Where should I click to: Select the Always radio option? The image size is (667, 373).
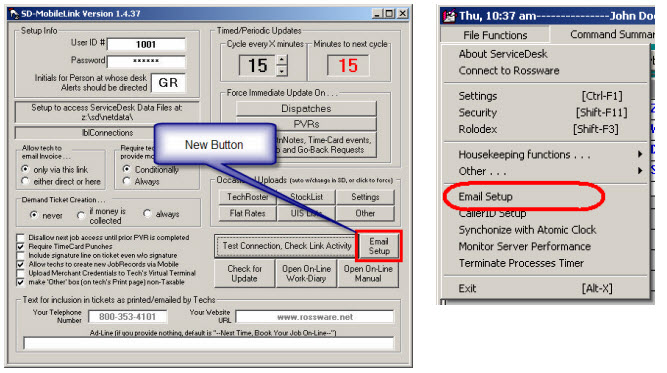[126, 181]
